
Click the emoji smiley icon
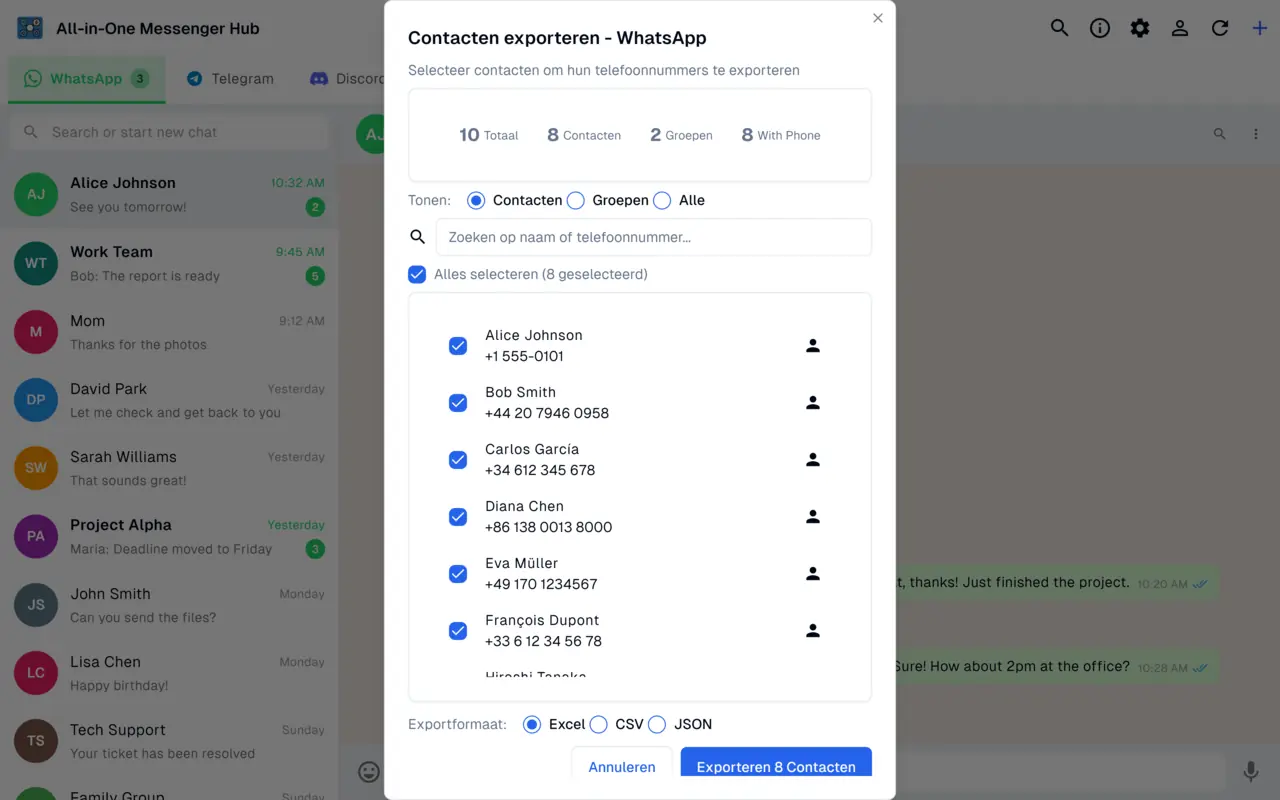pos(369,771)
